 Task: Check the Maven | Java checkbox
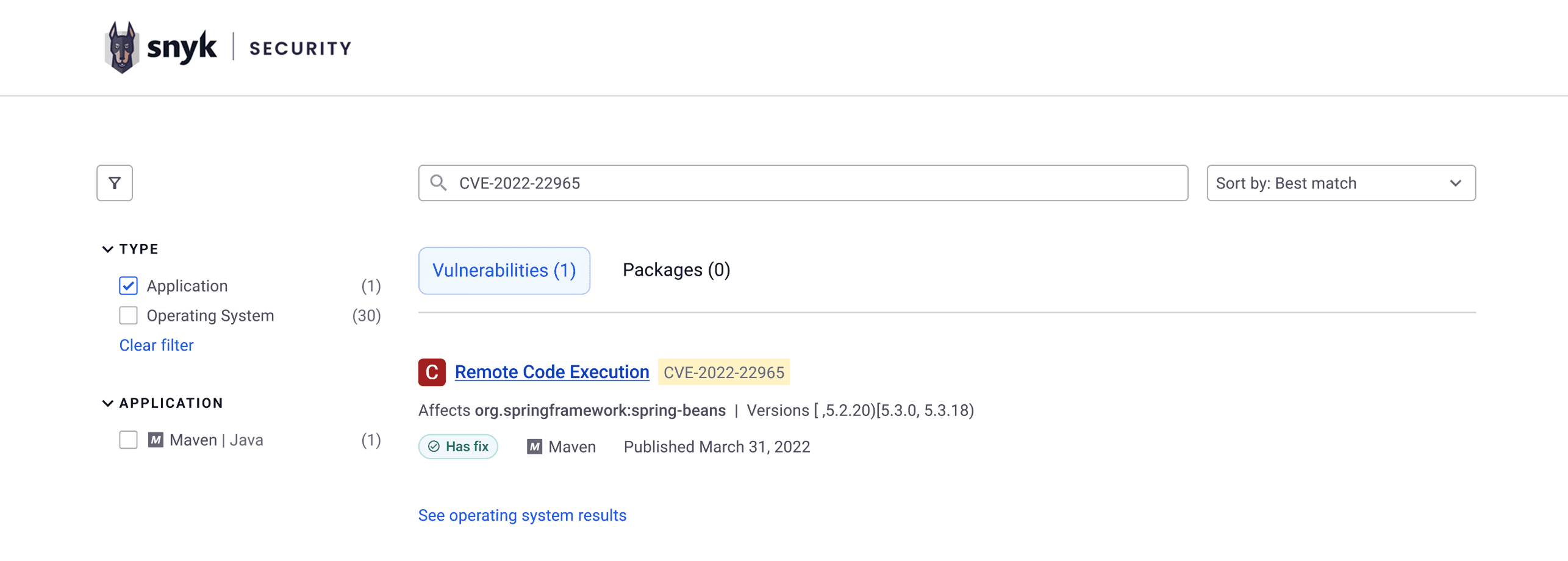[x=128, y=440]
